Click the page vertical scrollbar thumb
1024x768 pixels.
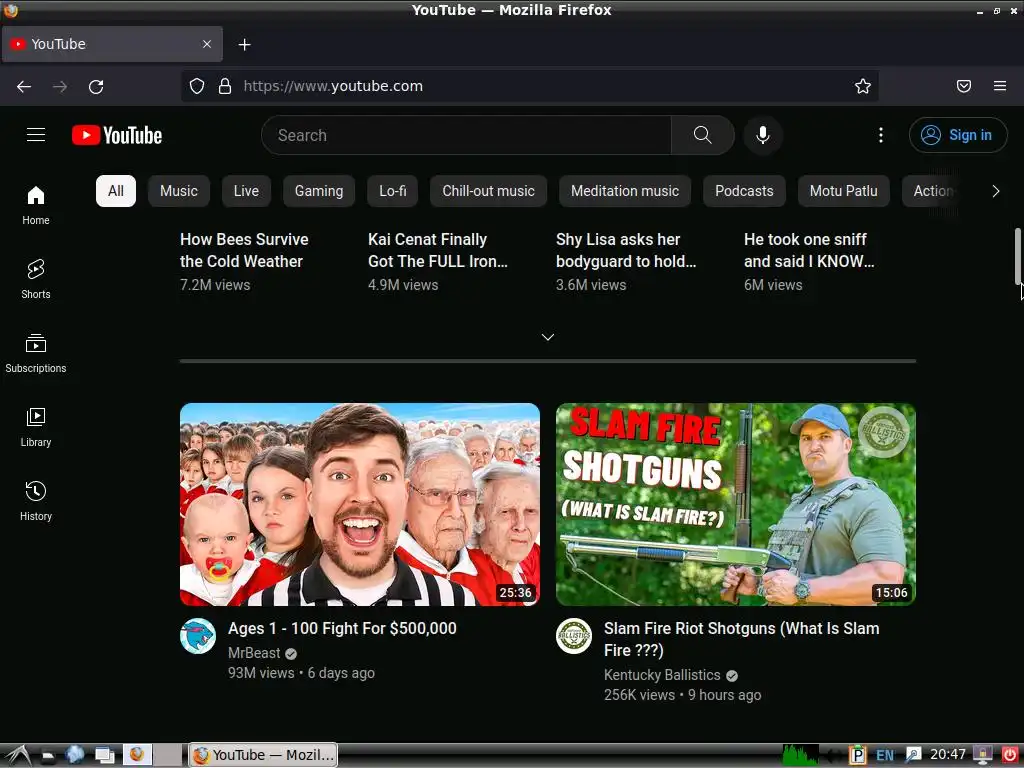[1017, 256]
